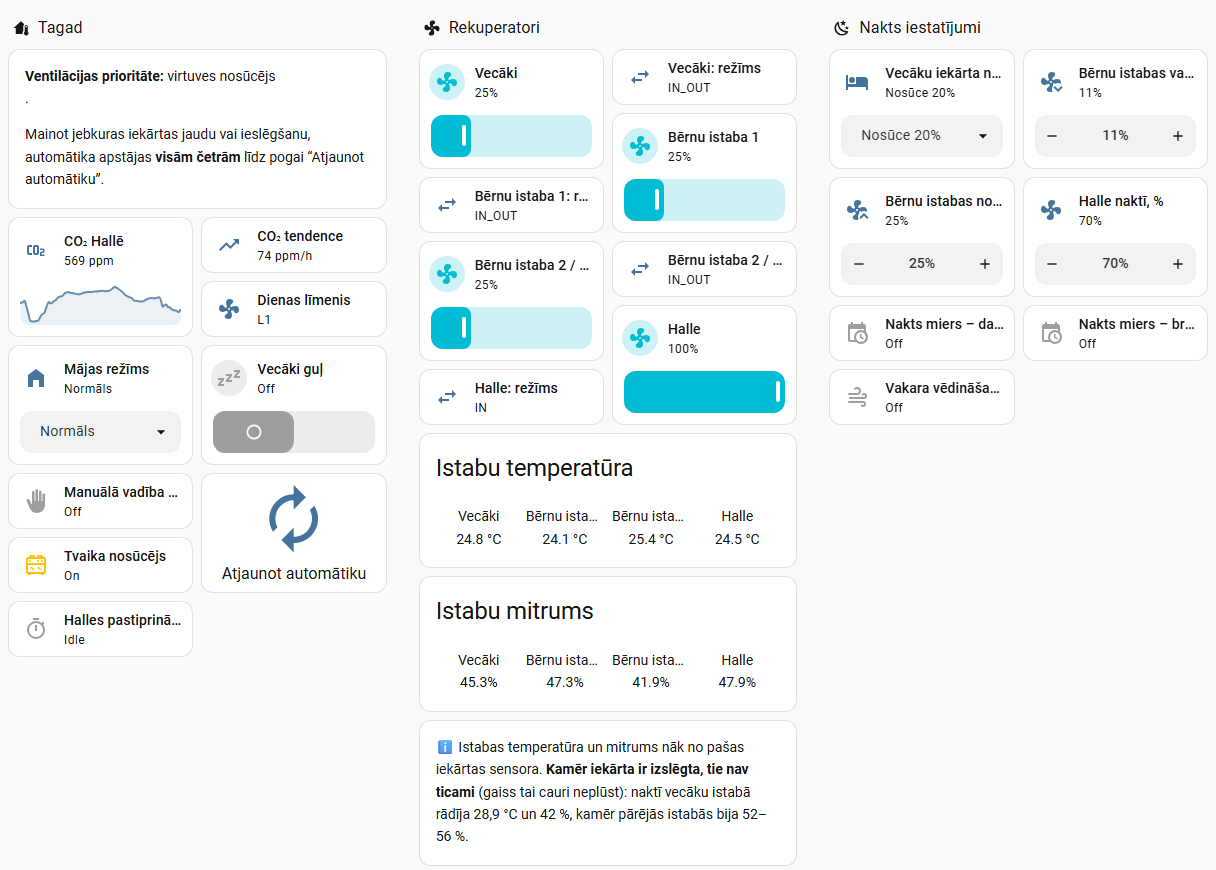Click the CO₂ tendence trend arrow icon
Image resolution: width=1216 pixels, height=870 pixels.
[x=229, y=245]
